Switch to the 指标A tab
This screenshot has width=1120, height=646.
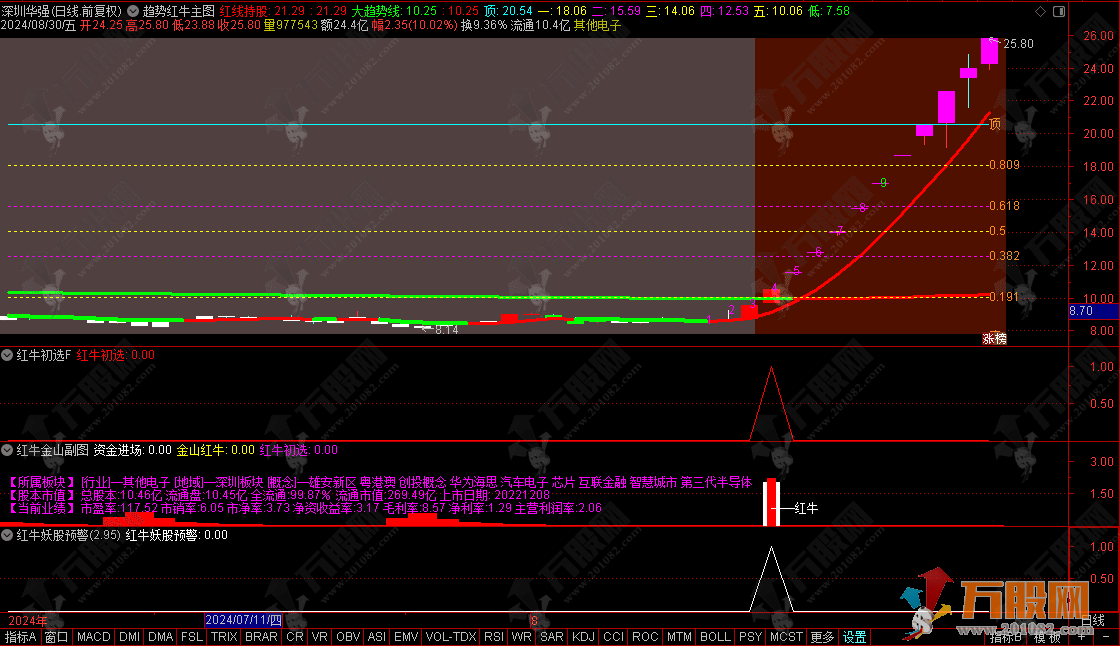(x=21, y=637)
